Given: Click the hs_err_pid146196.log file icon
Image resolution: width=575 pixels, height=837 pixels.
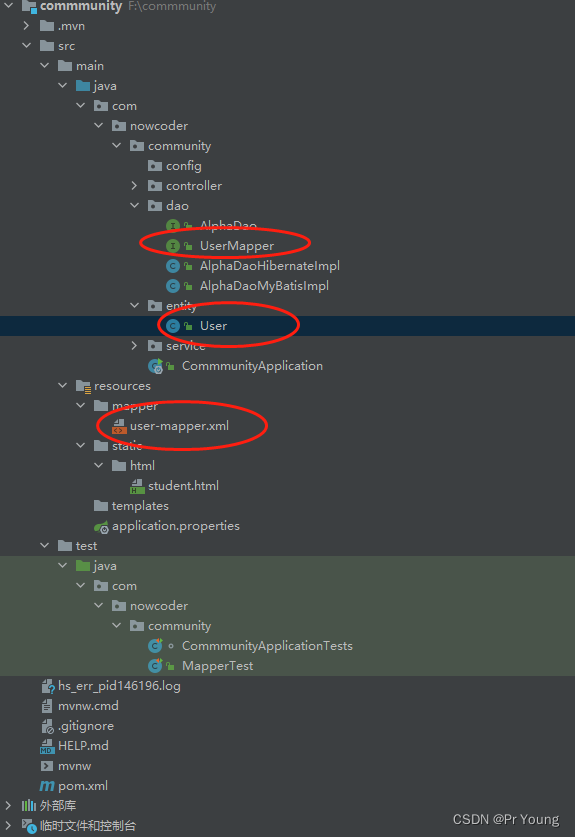Looking at the screenshot, I should pyautogui.click(x=48, y=686).
